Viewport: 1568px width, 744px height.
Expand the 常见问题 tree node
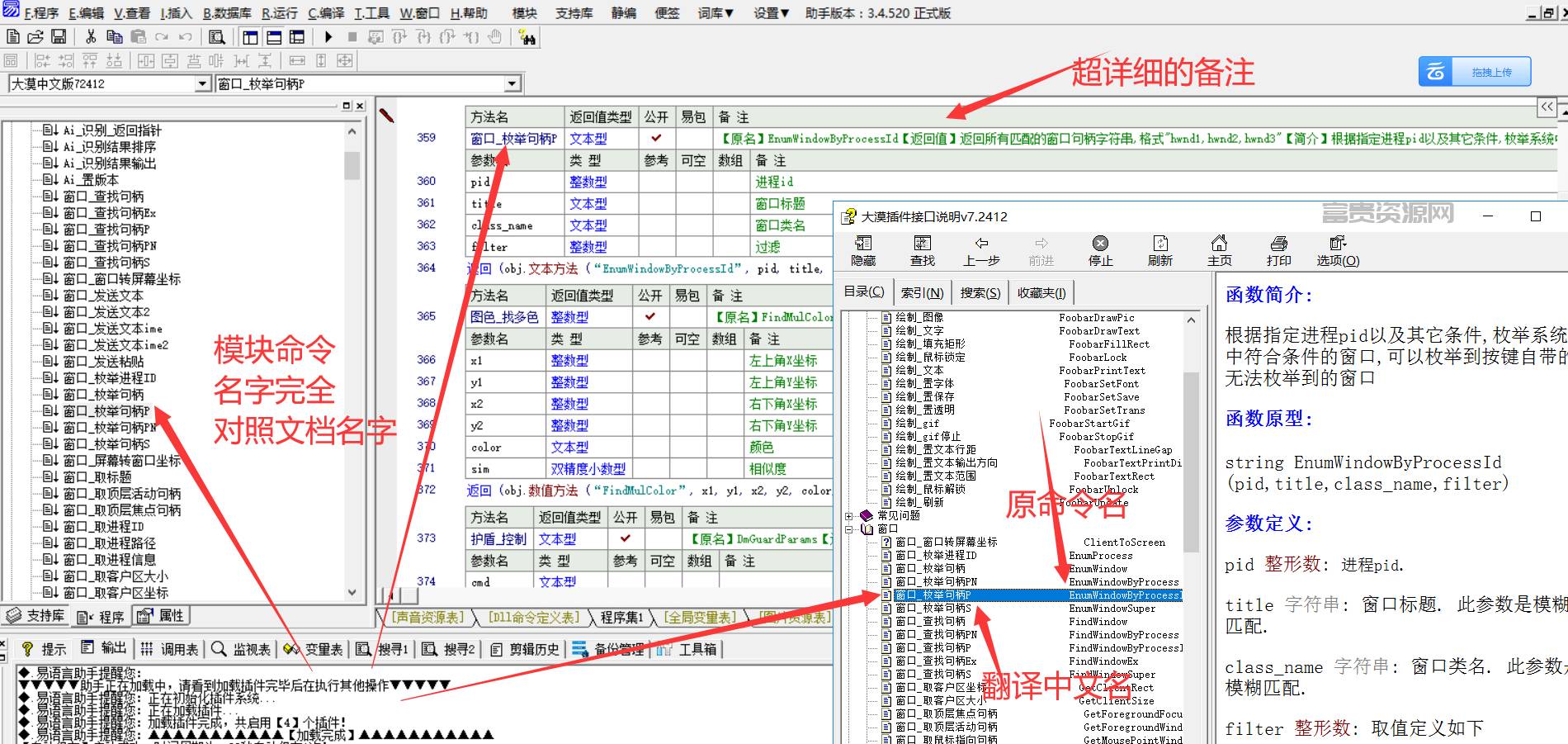[848, 516]
